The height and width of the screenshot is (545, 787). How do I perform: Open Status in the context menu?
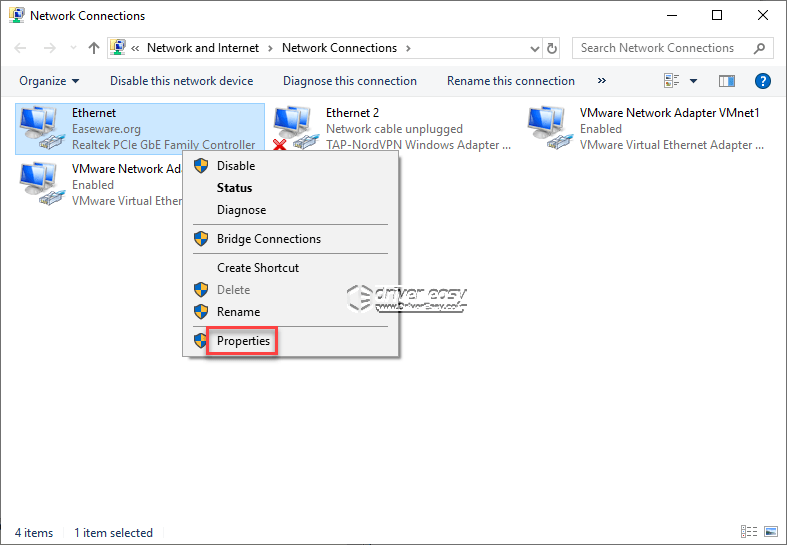tap(234, 188)
